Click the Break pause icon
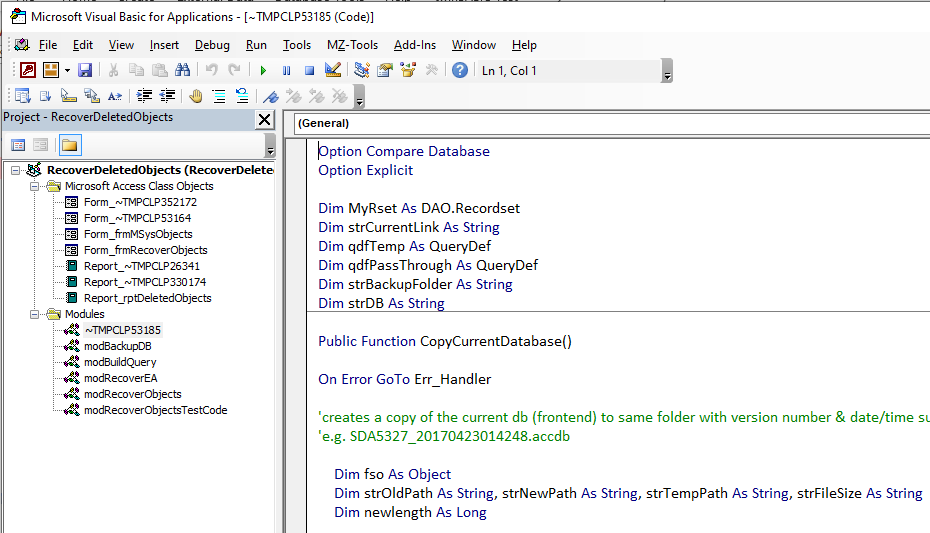Viewport: 930px width, 533px height. pos(286,71)
